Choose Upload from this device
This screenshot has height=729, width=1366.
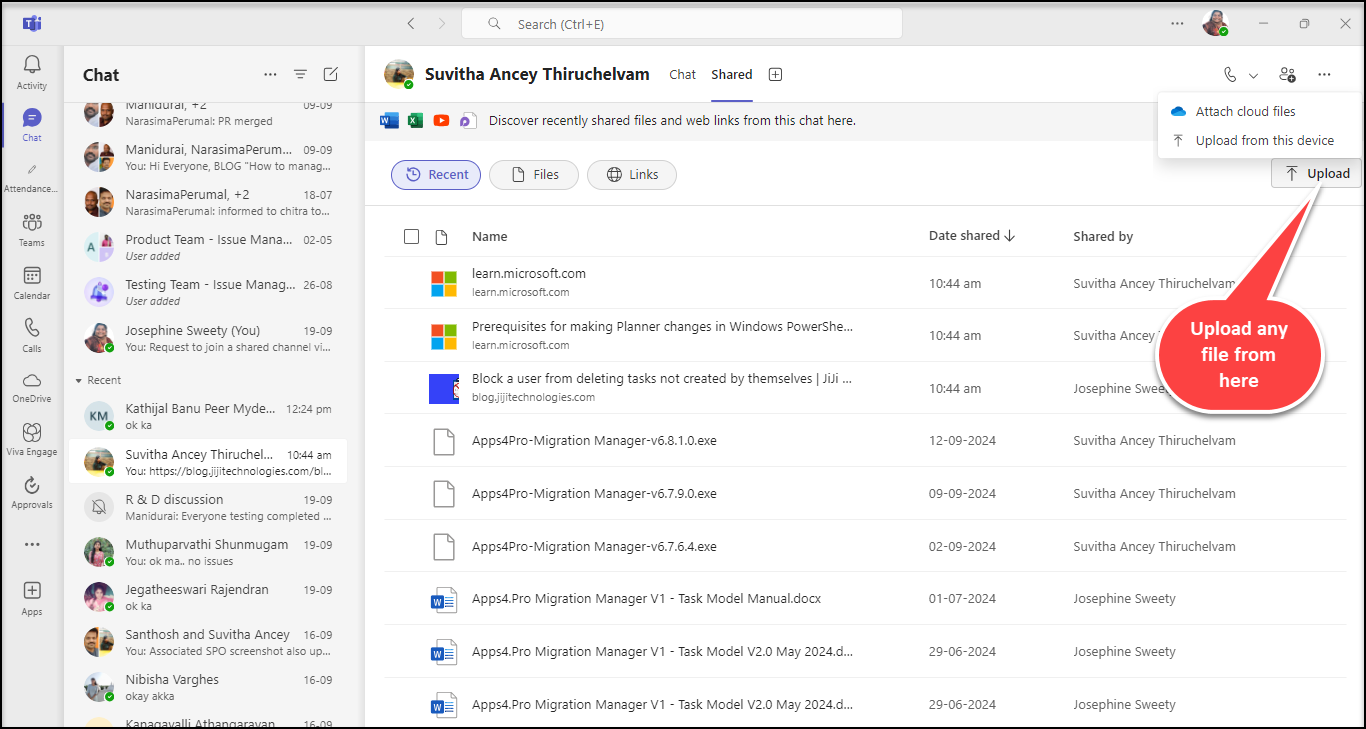(1264, 141)
